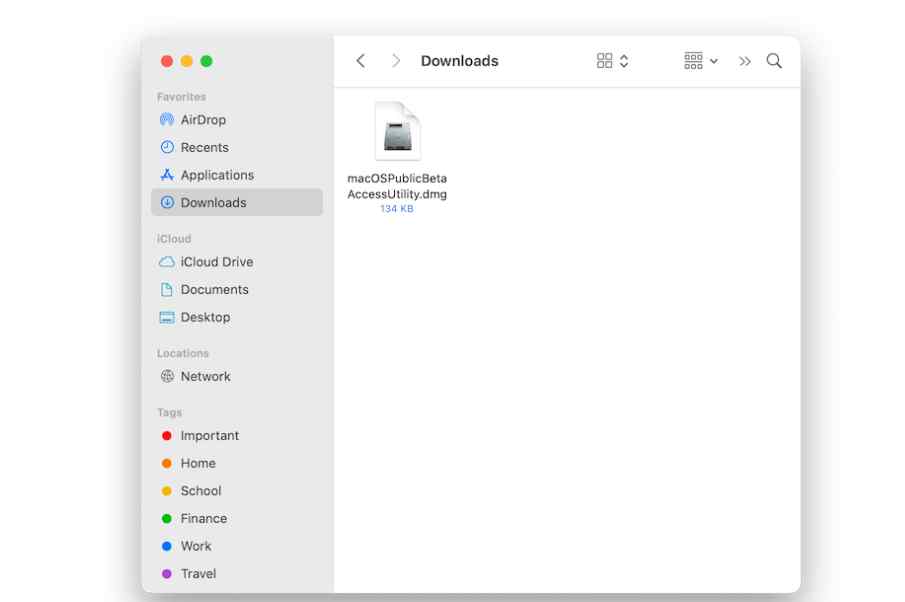Click the Important tag label
905x602 pixels.
click(x=210, y=436)
